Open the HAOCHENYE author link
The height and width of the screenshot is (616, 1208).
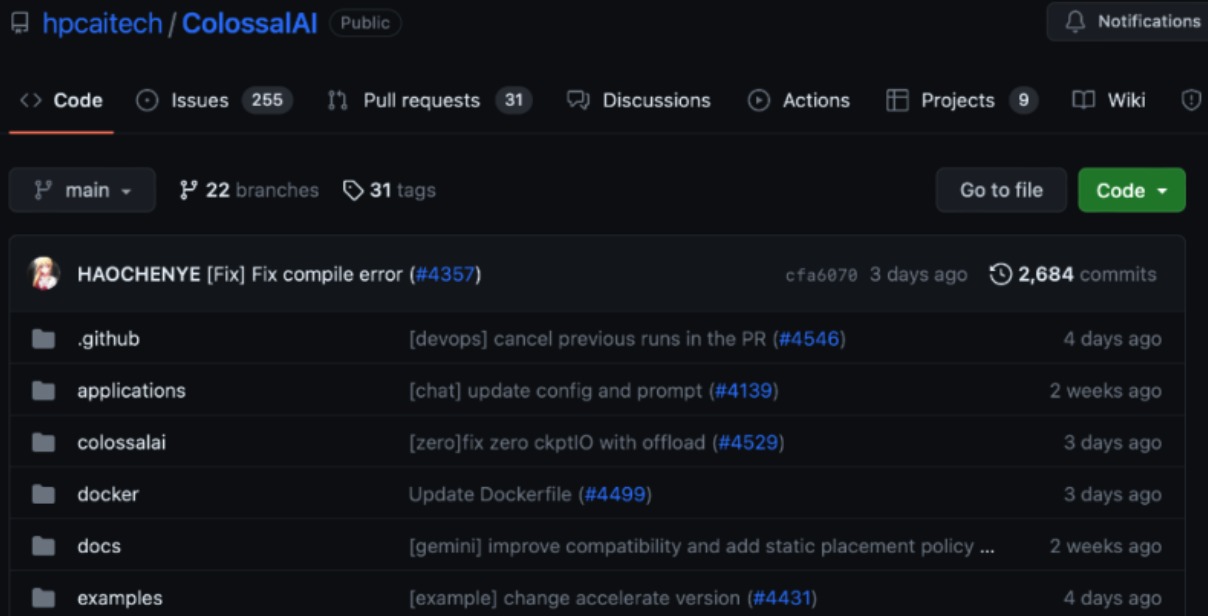(139, 274)
